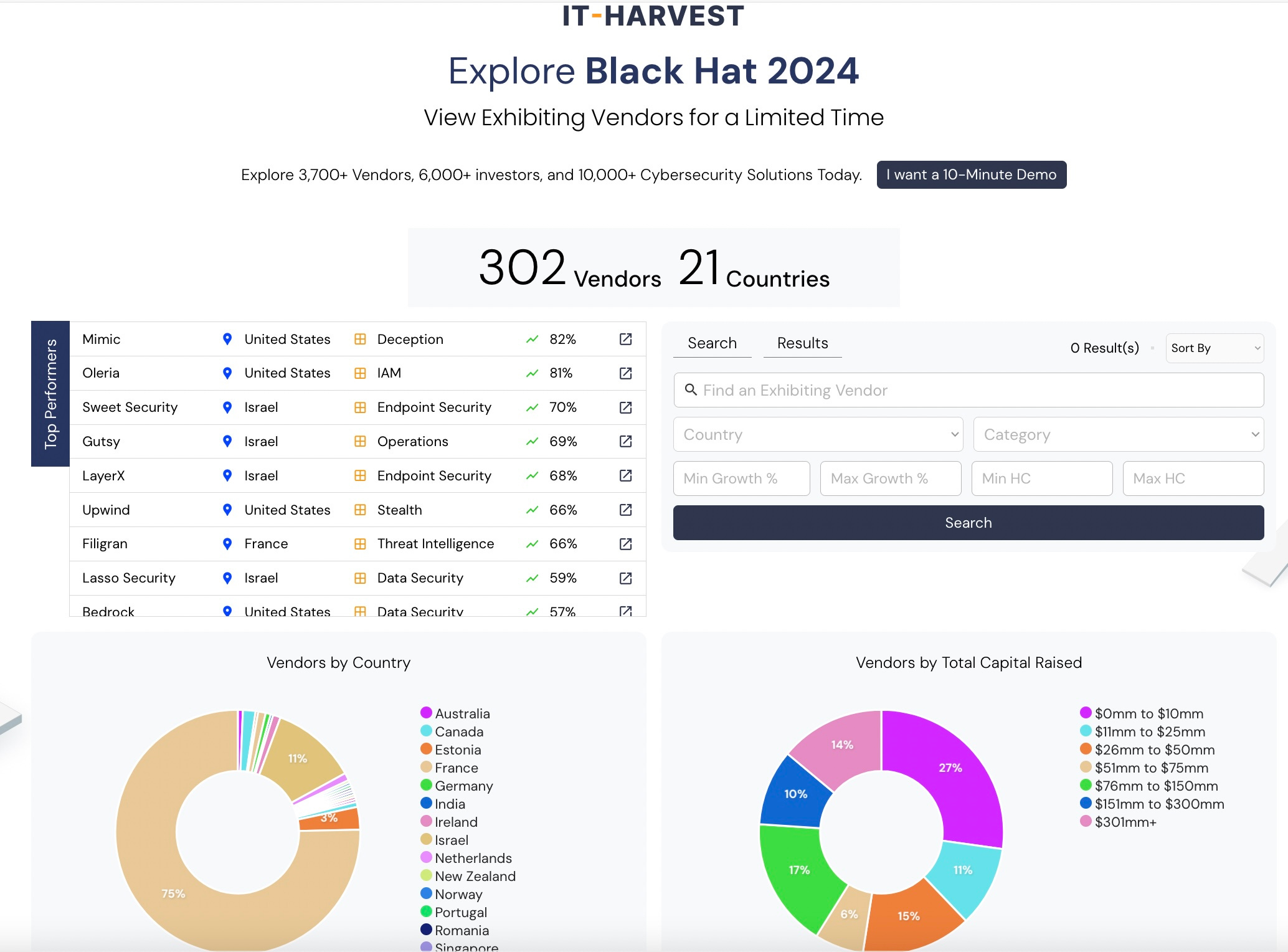The image size is (1288, 952).
Task: Open Upwind row external link icon
Action: click(625, 510)
